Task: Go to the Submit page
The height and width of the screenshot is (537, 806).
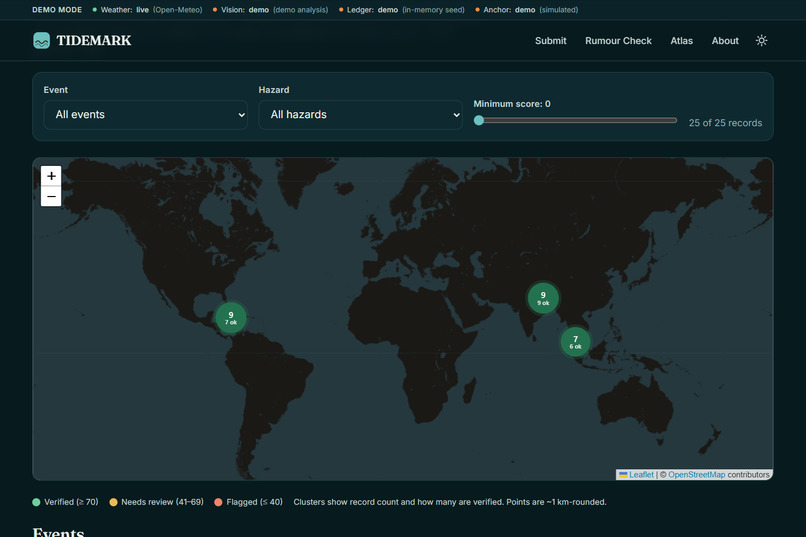Action: pos(551,41)
